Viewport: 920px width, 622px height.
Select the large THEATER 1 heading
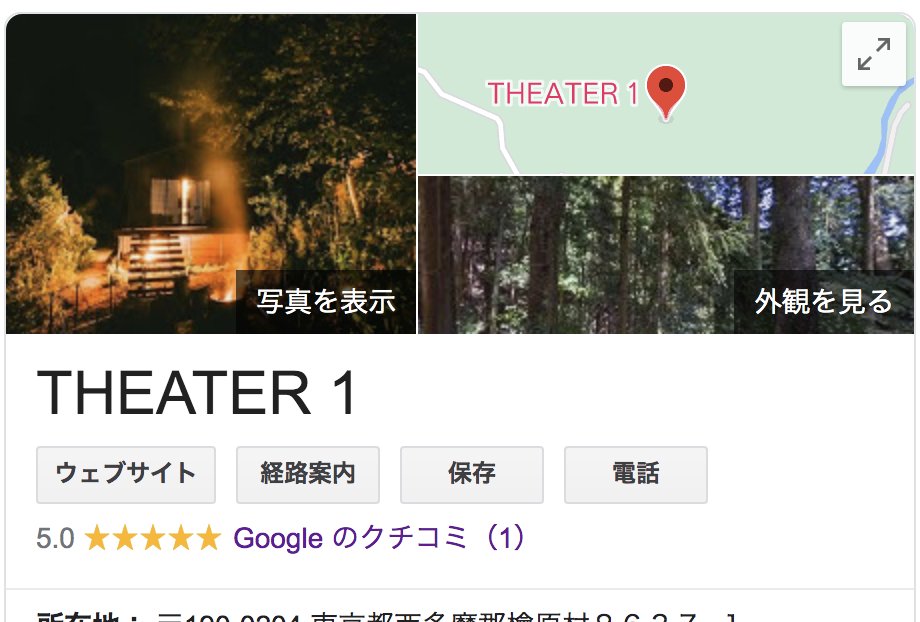pos(197,393)
